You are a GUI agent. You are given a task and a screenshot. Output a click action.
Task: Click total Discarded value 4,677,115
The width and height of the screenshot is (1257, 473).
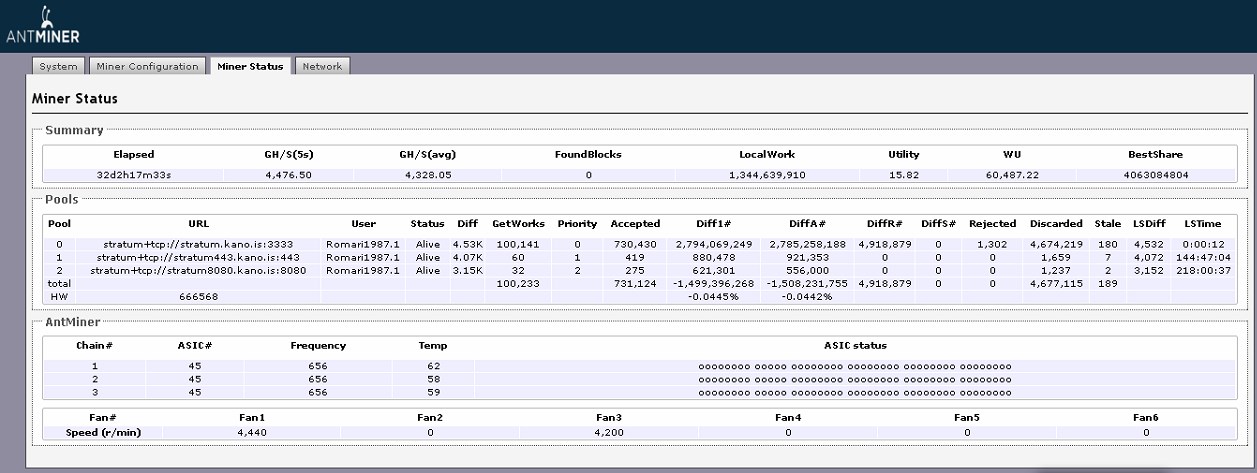coord(1055,284)
